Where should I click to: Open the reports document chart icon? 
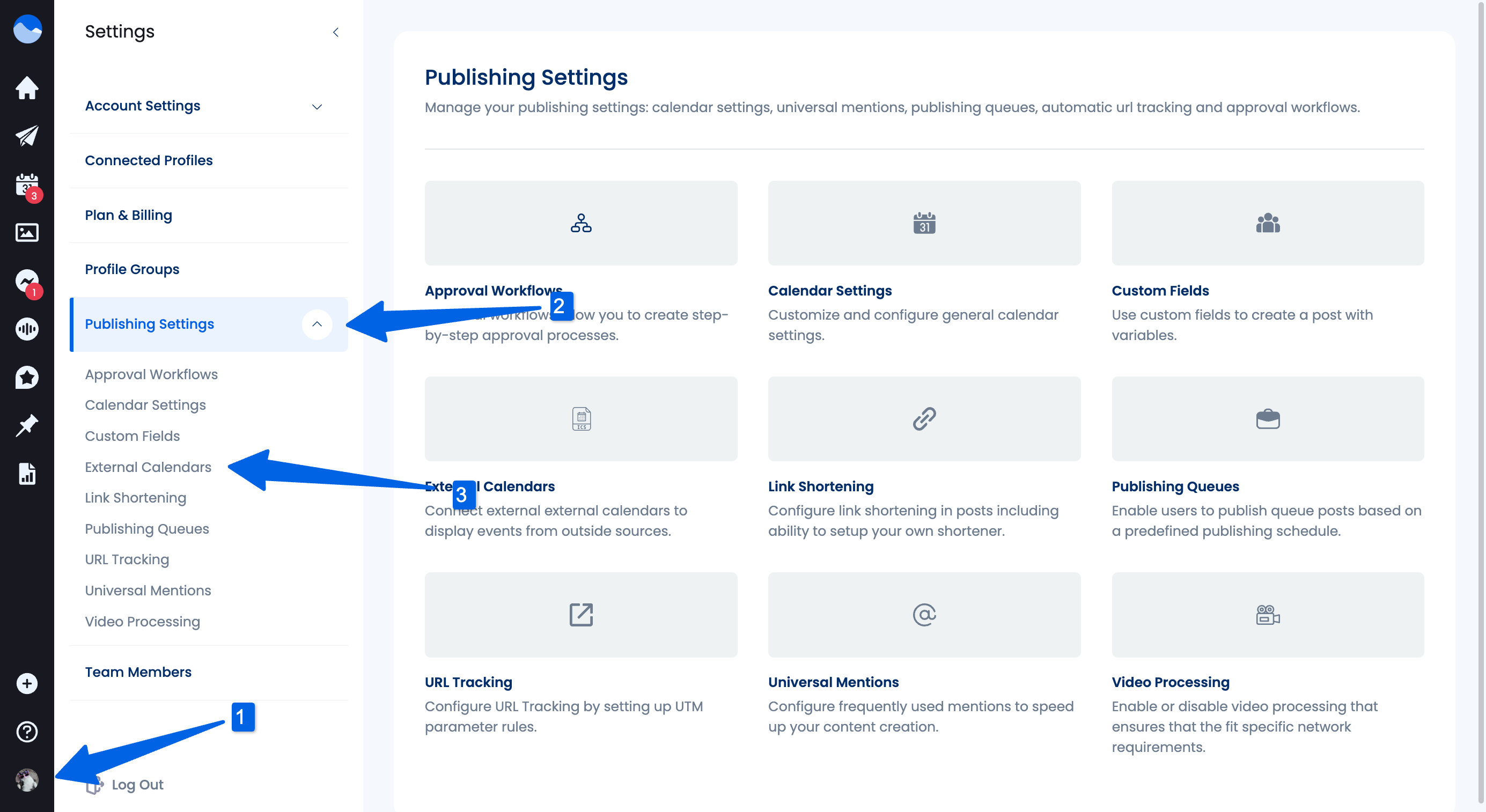pos(26,474)
